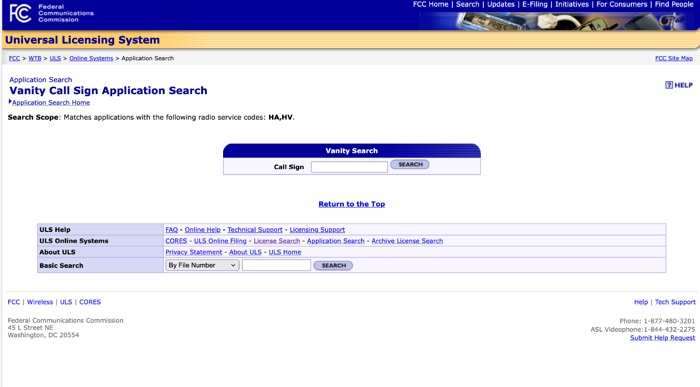Follow the WTB breadcrumb link

[x=35, y=58]
